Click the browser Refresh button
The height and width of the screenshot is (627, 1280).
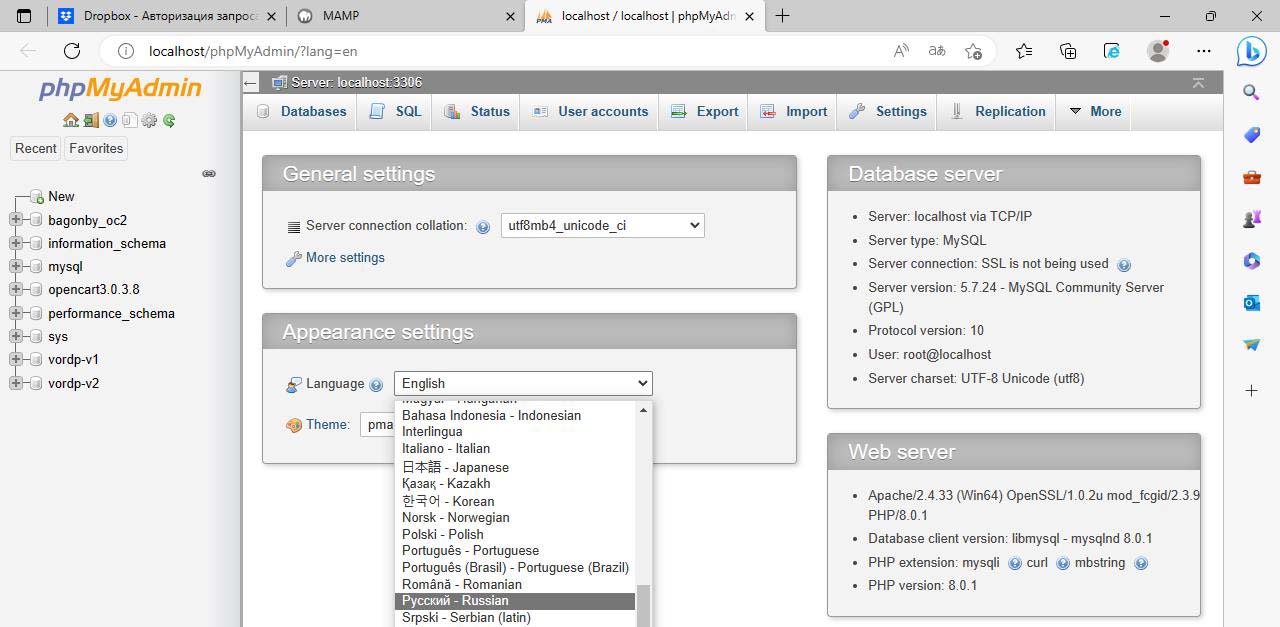pos(71,51)
